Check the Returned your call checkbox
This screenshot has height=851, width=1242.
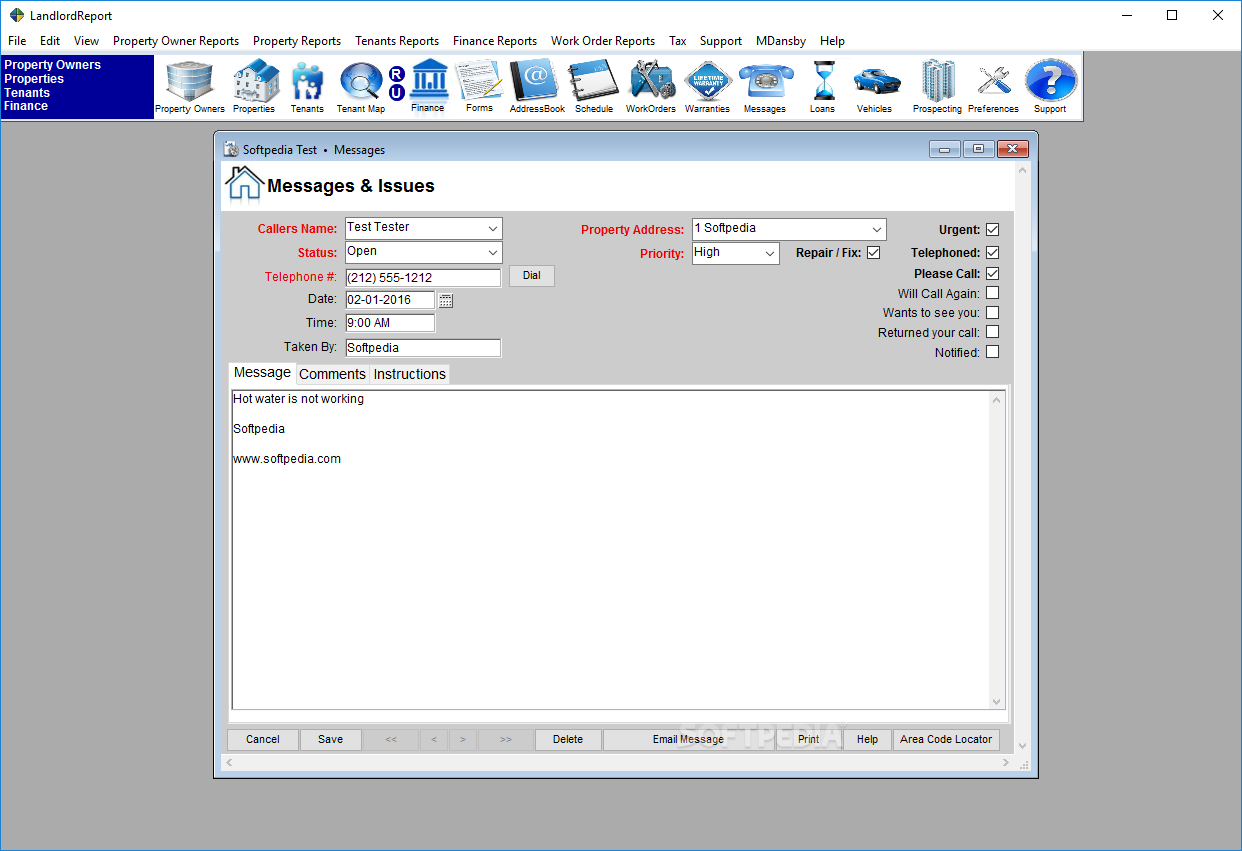click(992, 332)
